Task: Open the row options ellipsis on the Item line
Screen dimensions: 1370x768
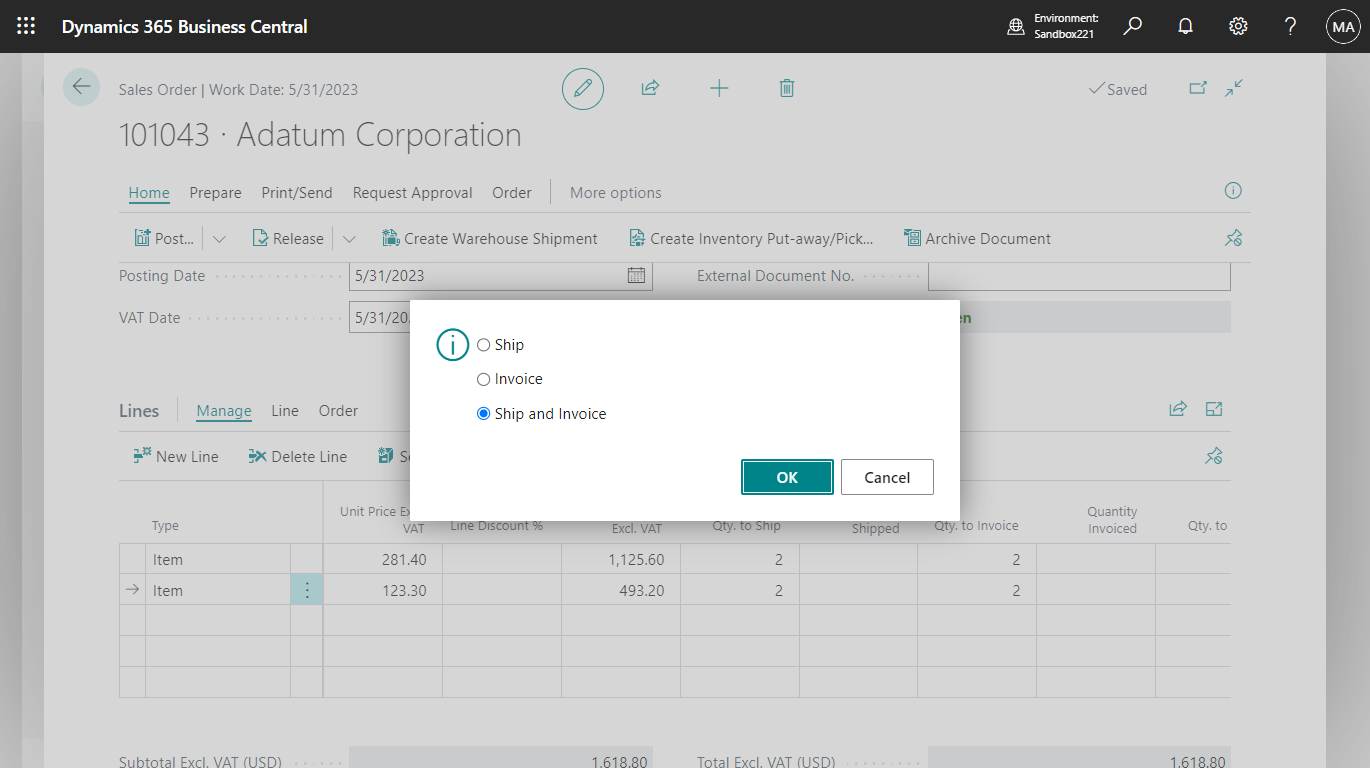Action: click(307, 589)
